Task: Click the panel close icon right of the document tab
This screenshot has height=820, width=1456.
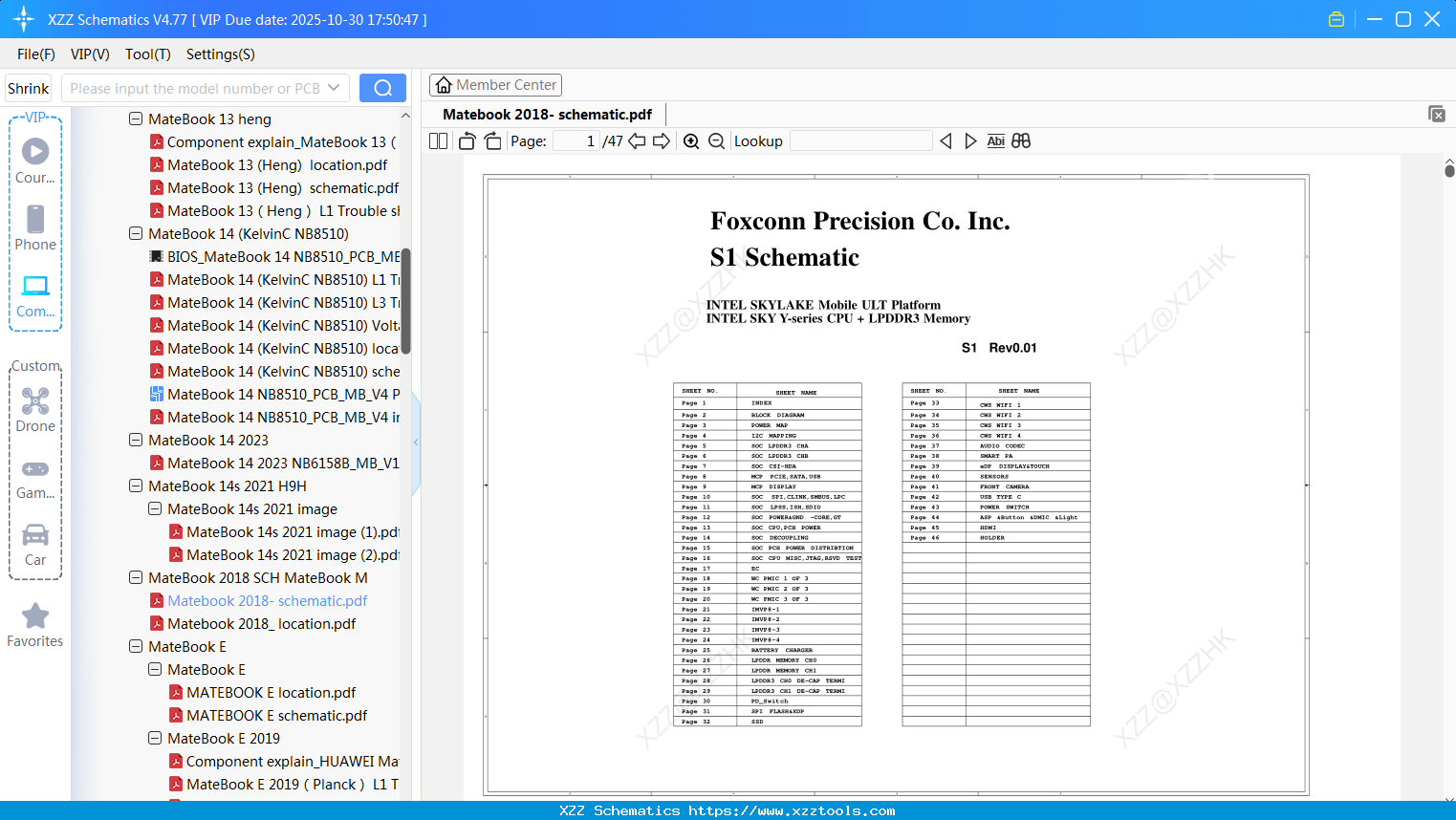Action: coord(1437,114)
